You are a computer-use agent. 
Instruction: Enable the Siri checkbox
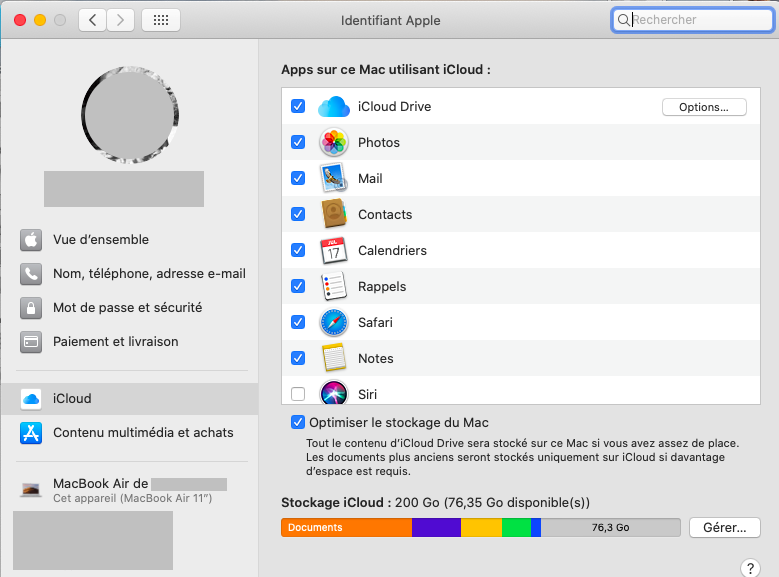pos(298,394)
